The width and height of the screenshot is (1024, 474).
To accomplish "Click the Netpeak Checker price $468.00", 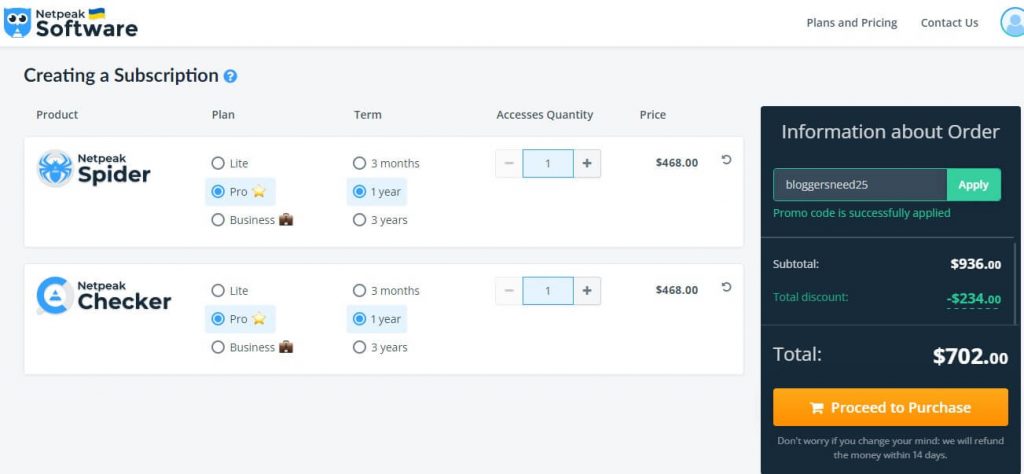I will point(677,290).
